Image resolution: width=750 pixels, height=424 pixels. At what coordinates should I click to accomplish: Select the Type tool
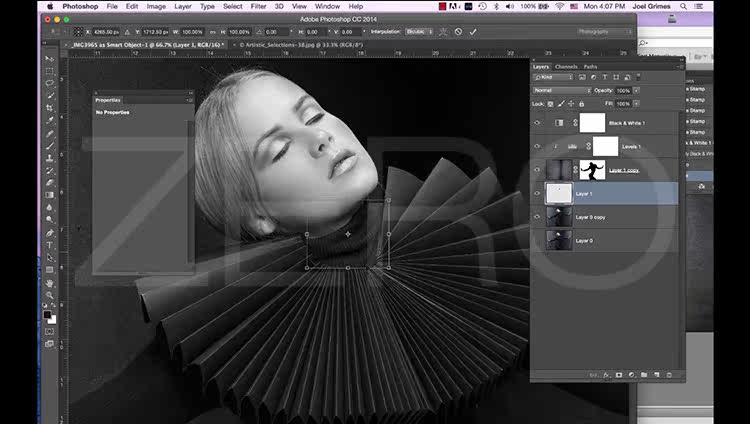tap(49, 244)
